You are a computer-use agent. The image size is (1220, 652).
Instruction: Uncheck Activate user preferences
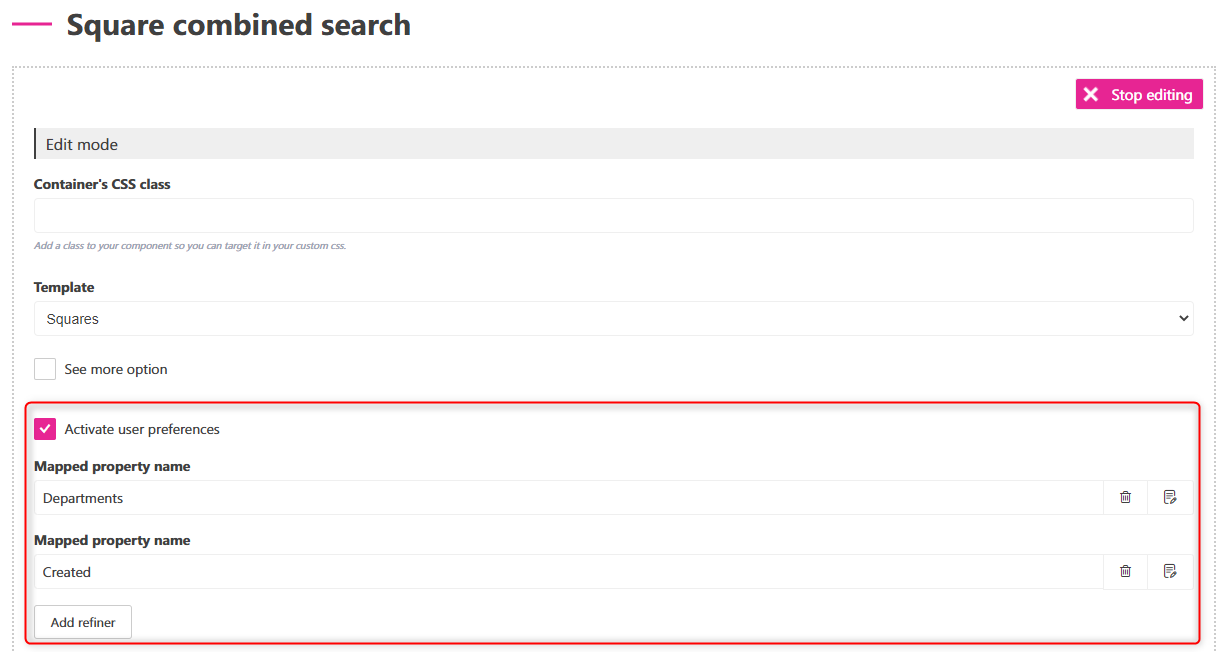[45, 429]
